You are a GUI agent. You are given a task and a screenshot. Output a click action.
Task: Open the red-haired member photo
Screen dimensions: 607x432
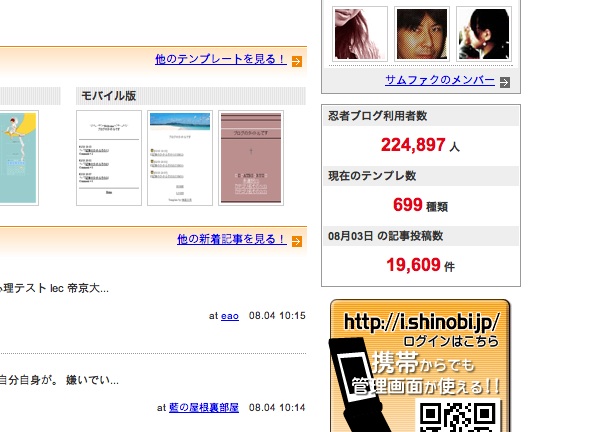[x=360, y=34]
